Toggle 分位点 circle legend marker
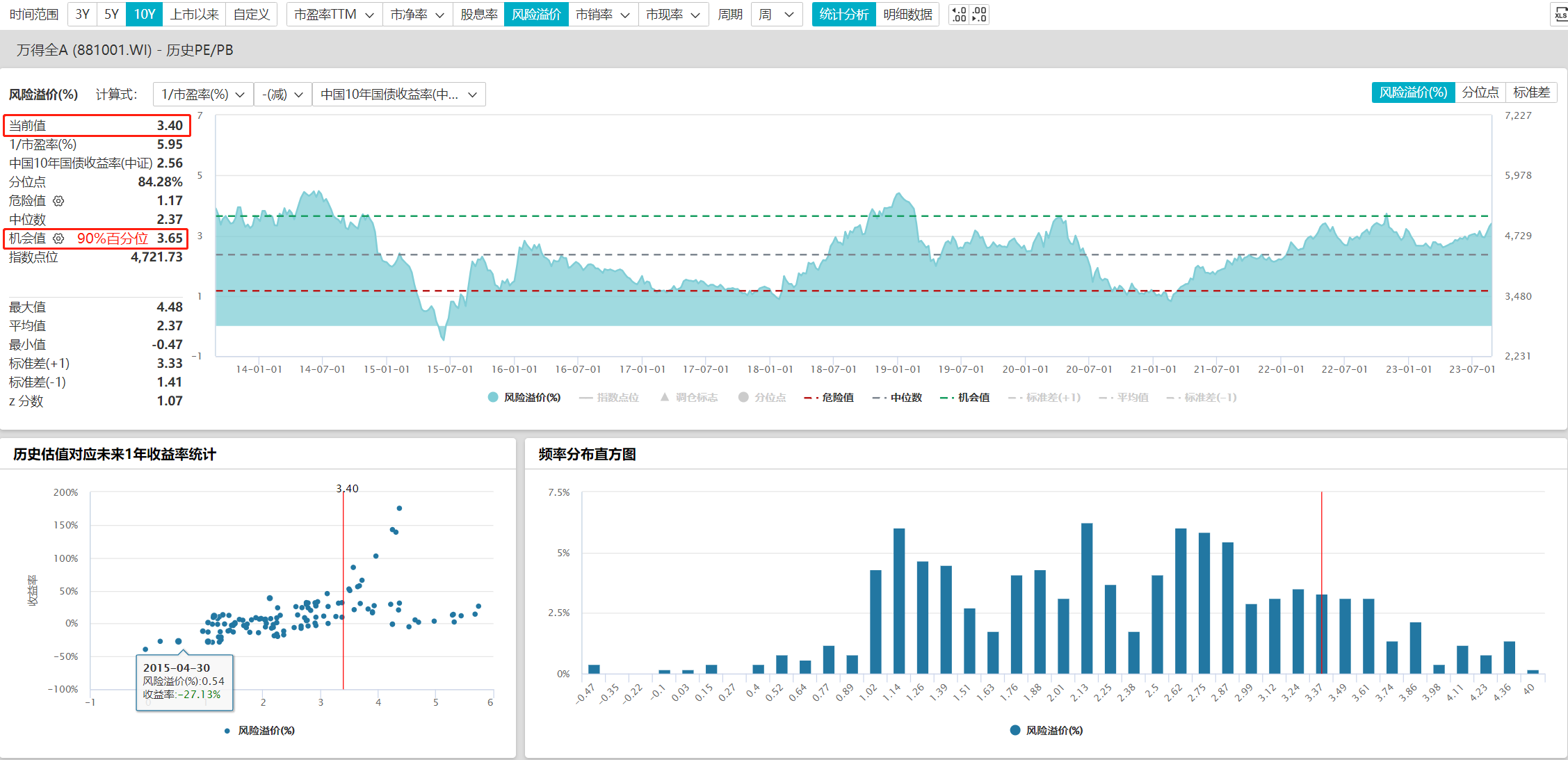The height and width of the screenshot is (760, 1568). (743, 397)
